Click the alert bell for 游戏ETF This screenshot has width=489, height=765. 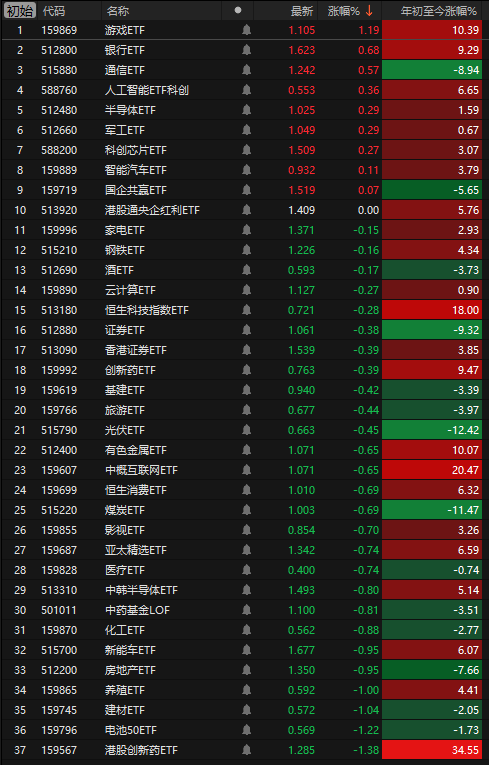[x=246, y=30]
